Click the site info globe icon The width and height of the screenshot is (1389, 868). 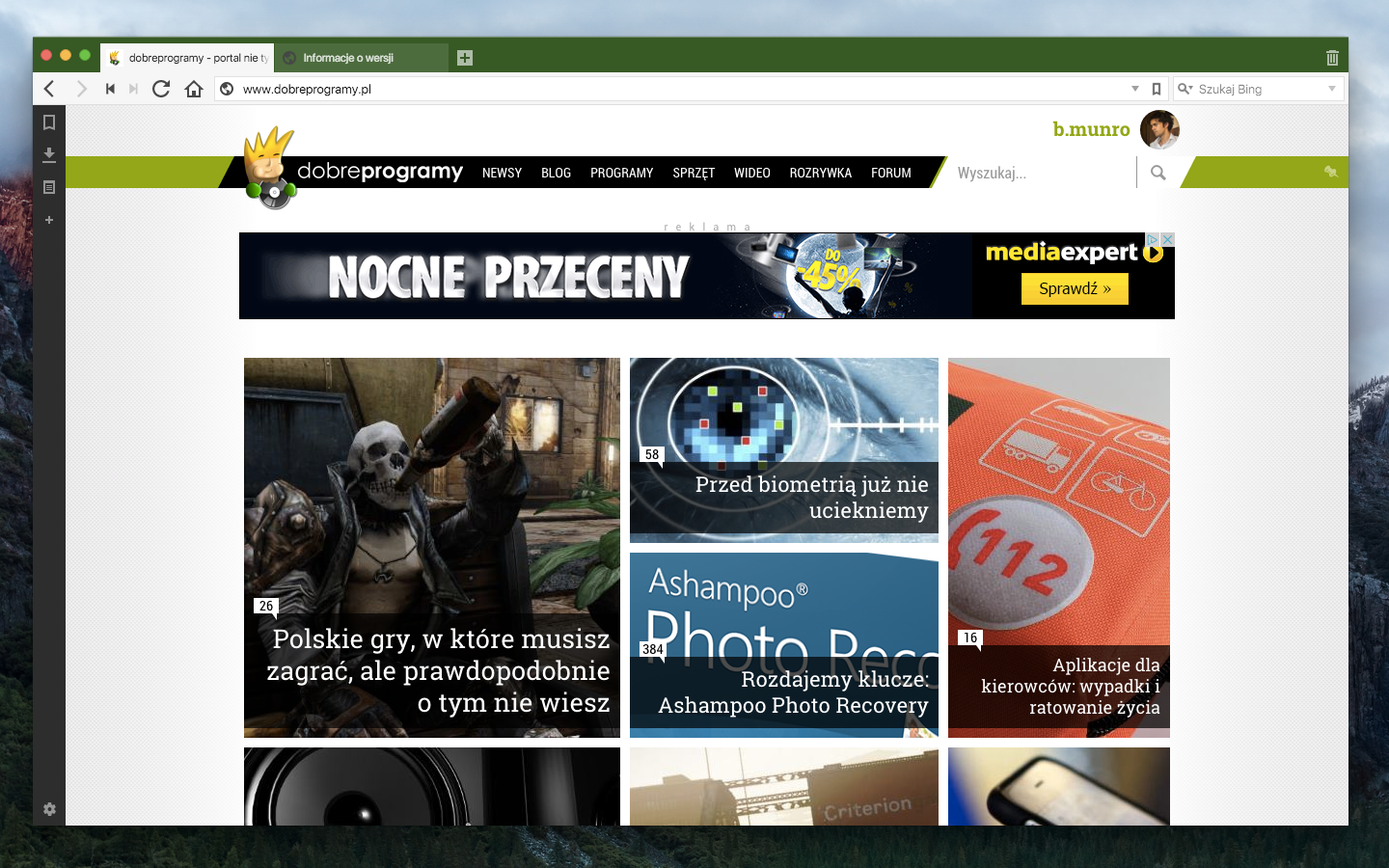pyautogui.click(x=227, y=89)
